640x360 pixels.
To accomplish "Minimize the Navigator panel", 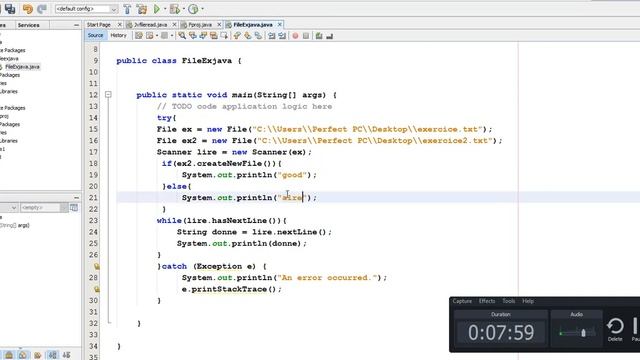I will (76, 198).
